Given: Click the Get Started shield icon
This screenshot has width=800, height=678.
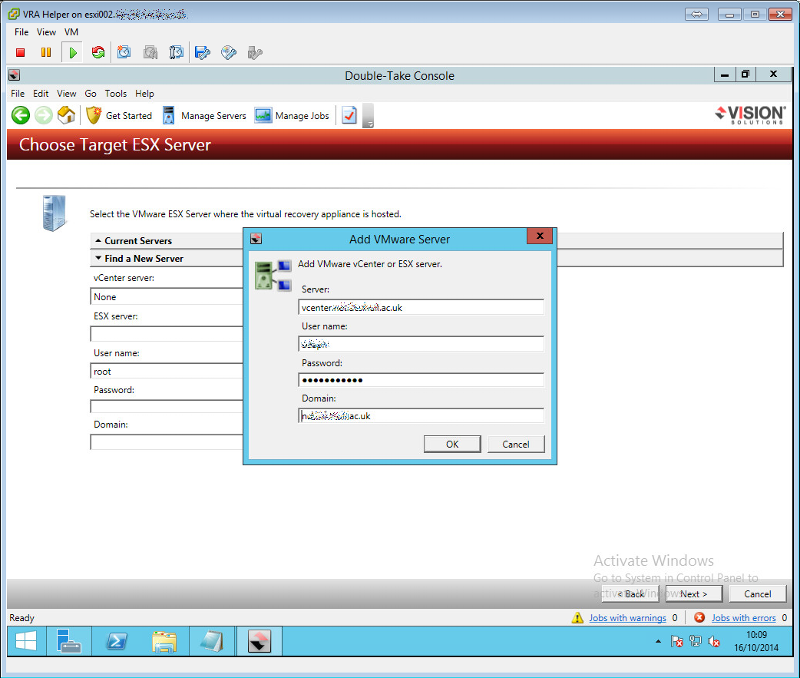Looking at the screenshot, I should (94, 115).
